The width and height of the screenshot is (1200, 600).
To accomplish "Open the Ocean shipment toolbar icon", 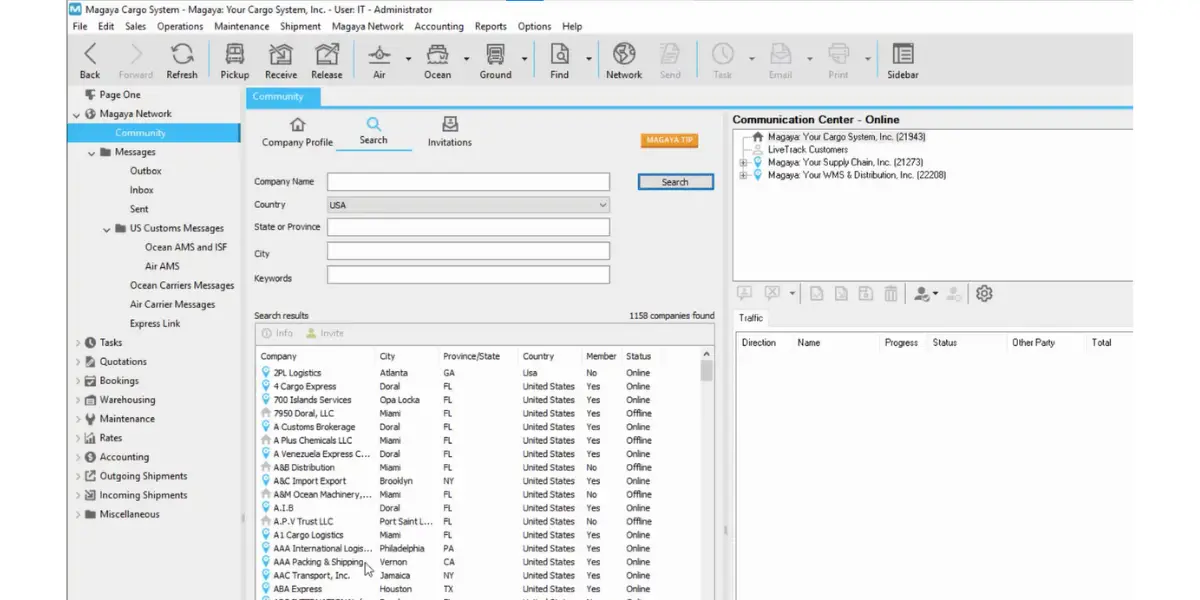I will 438,60.
